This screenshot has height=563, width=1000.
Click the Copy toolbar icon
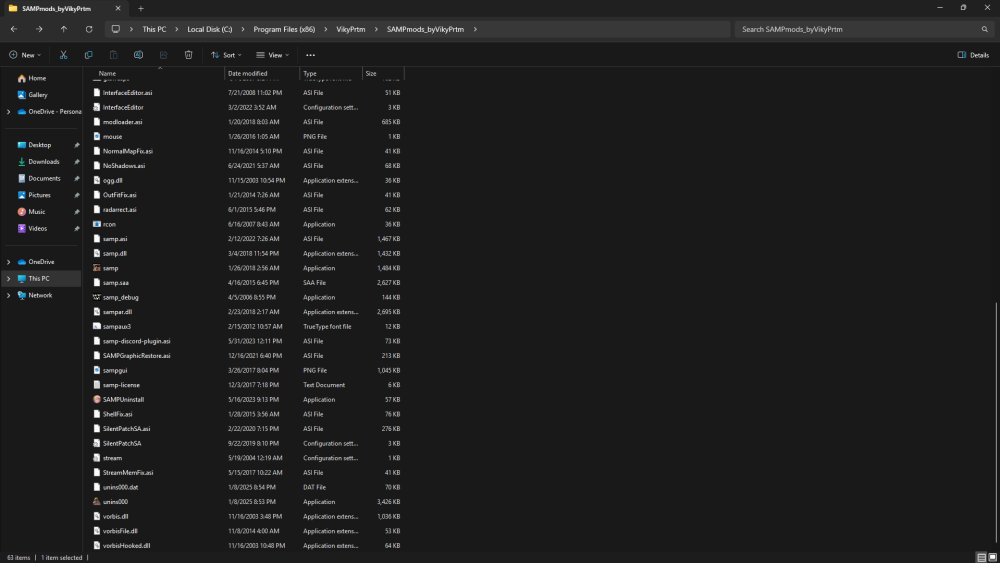tap(88, 55)
